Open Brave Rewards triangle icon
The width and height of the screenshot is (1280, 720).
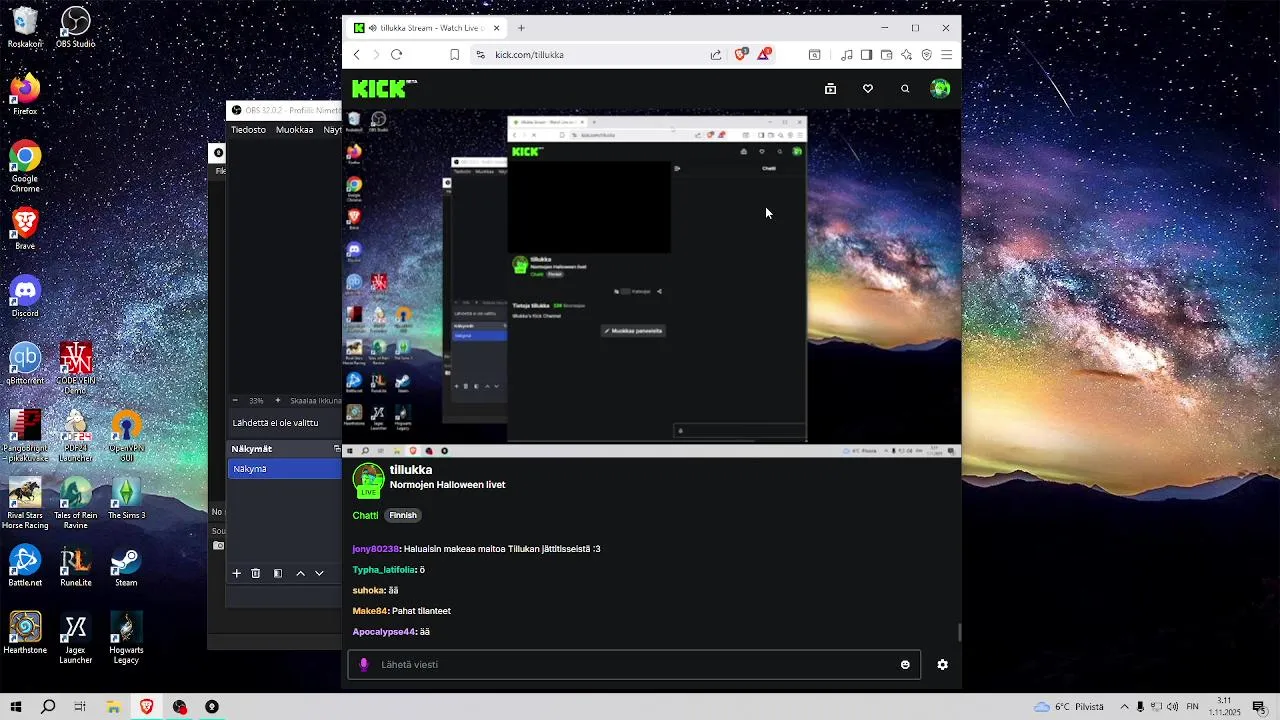[764, 54]
